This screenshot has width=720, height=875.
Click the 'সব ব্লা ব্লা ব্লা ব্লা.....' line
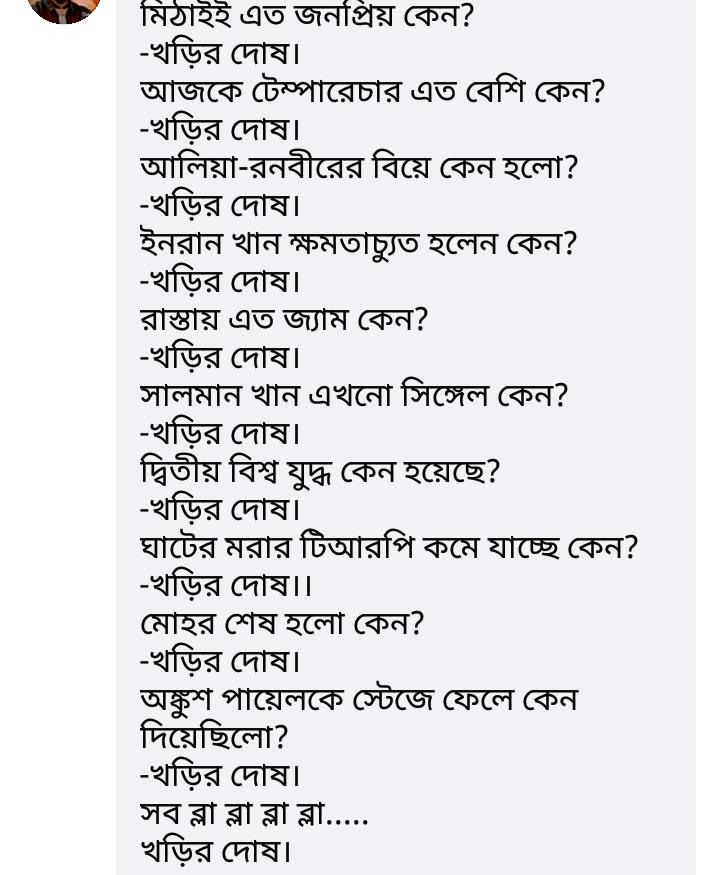click(x=254, y=813)
